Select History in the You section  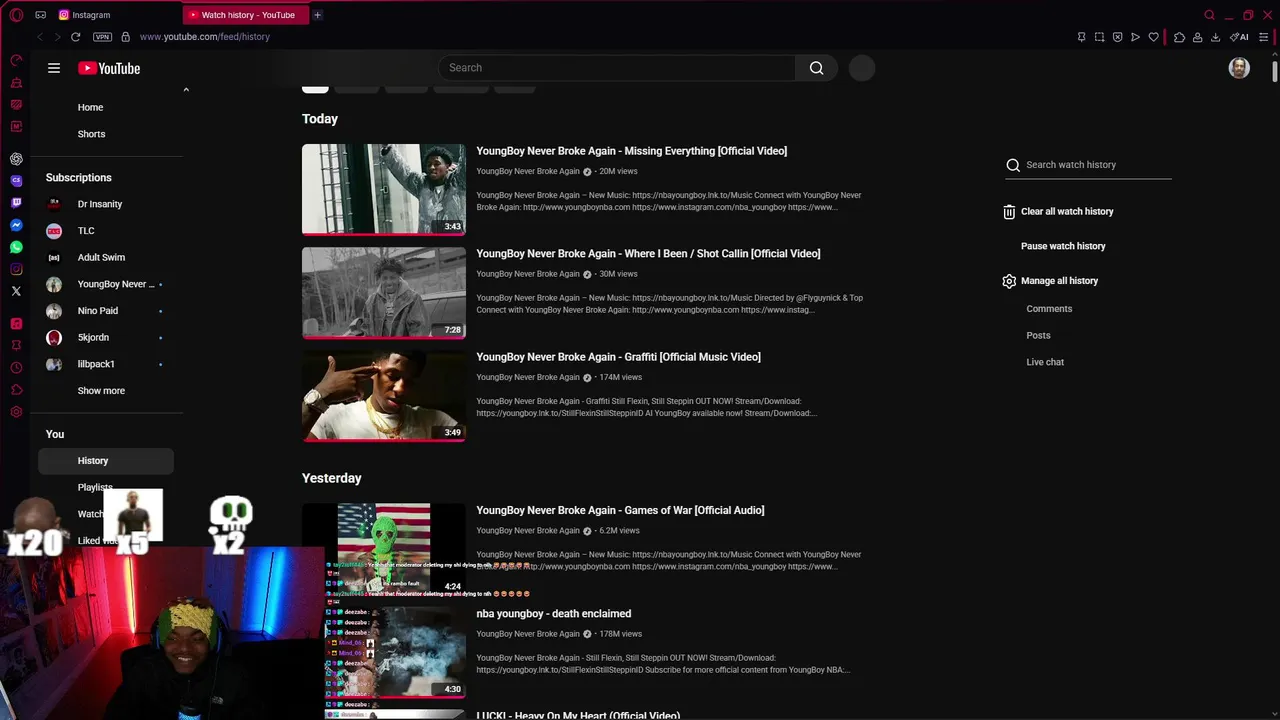(x=106, y=461)
